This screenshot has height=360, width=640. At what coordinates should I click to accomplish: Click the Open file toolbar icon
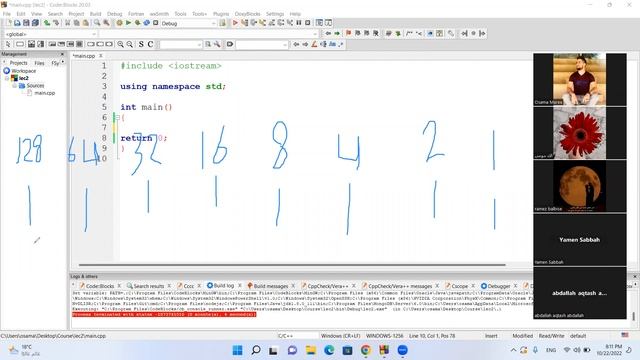click(17, 23)
